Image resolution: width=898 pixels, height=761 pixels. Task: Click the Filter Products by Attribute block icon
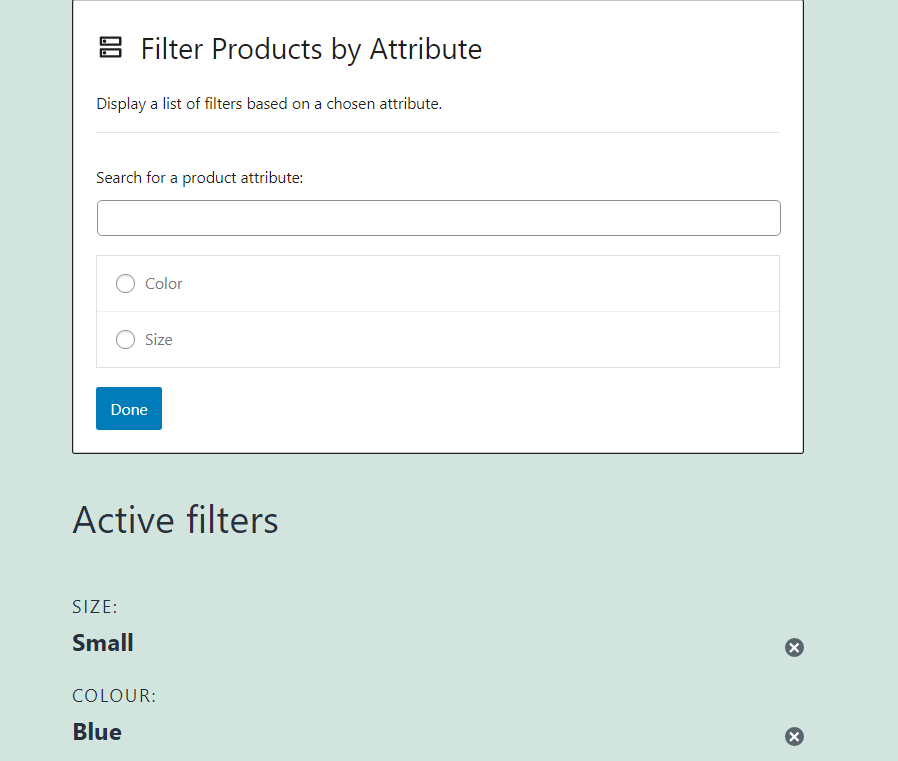(x=110, y=47)
